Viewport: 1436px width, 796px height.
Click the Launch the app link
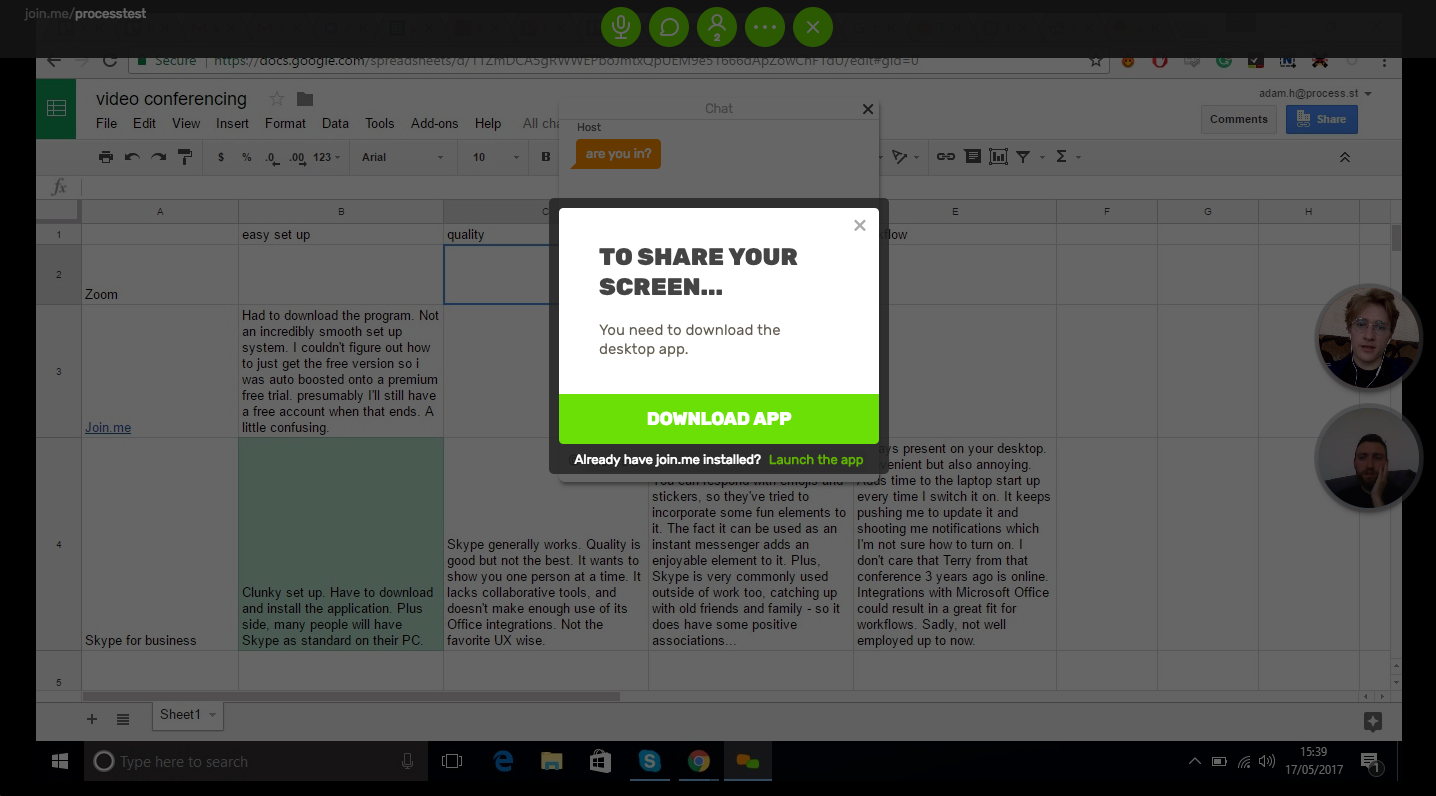(816, 460)
